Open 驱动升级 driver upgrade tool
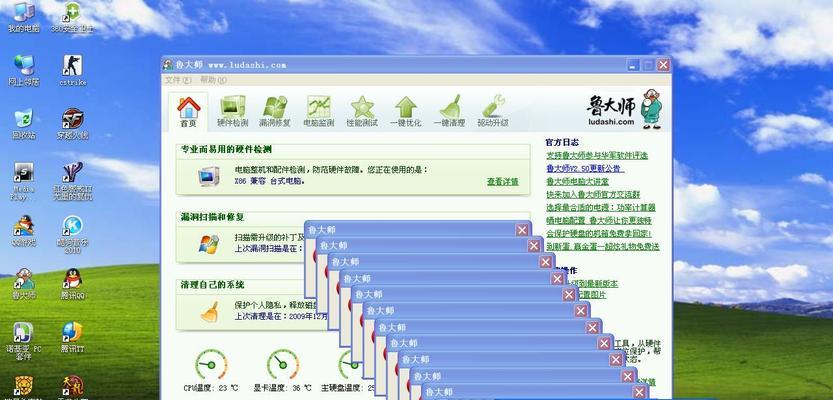This screenshot has width=833, height=400. (493, 112)
